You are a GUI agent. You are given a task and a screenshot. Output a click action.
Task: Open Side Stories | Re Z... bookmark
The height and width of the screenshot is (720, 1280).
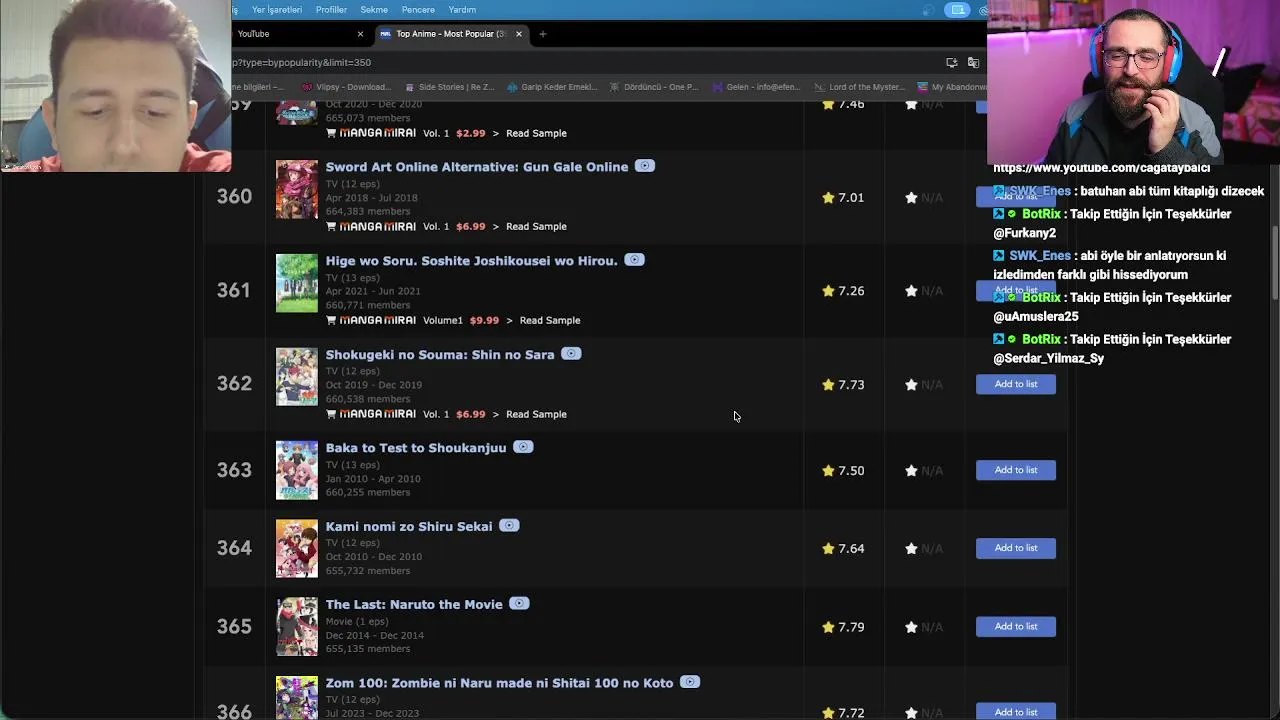tap(448, 87)
